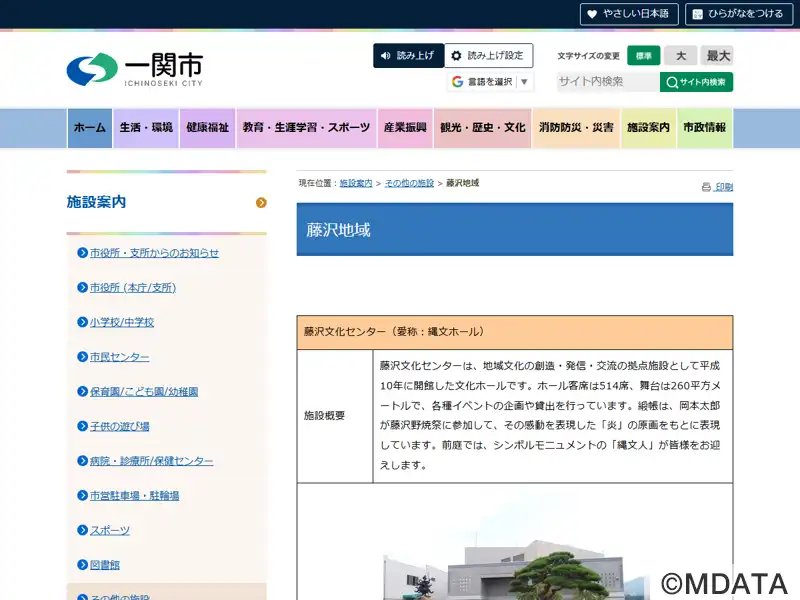Open the 観光・歴史・文化 menu tab

point(482,128)
